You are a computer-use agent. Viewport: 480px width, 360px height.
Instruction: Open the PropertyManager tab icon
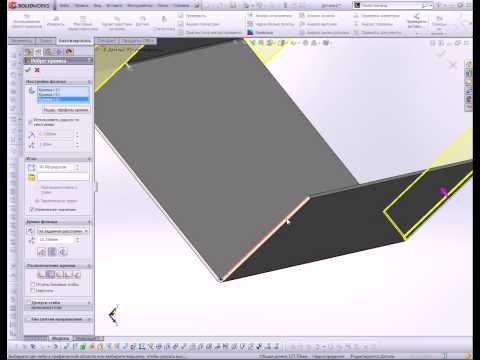point(38,52)
